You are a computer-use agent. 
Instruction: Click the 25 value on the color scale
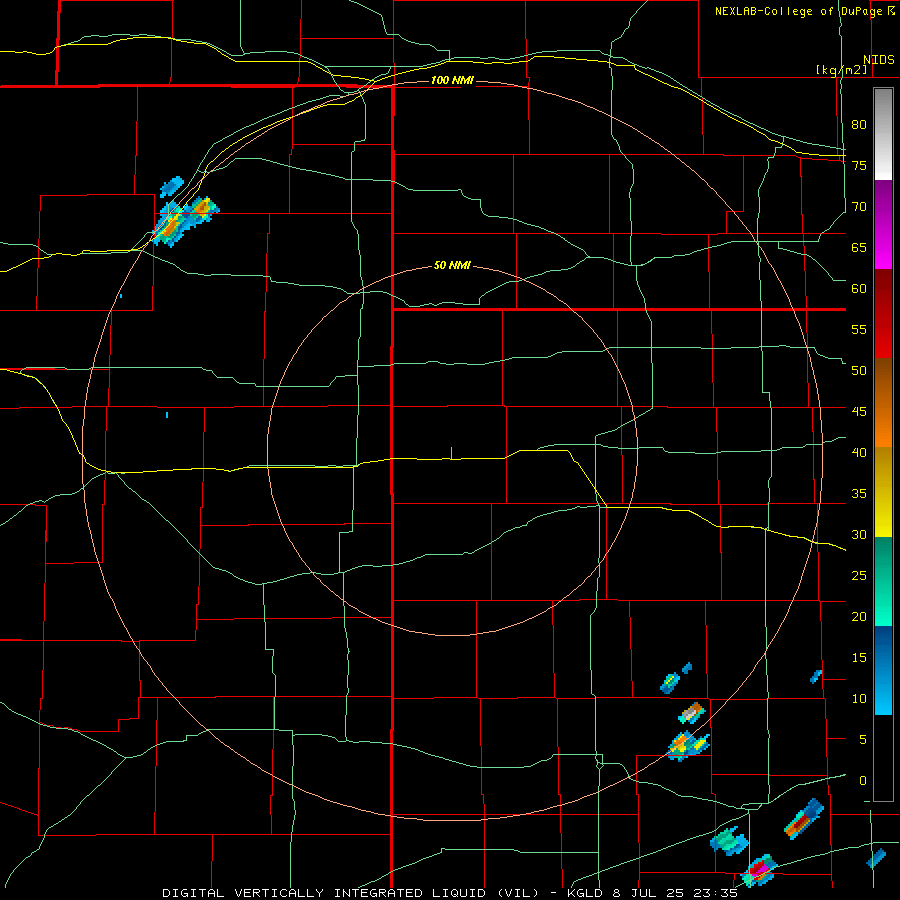coord(859,576)
